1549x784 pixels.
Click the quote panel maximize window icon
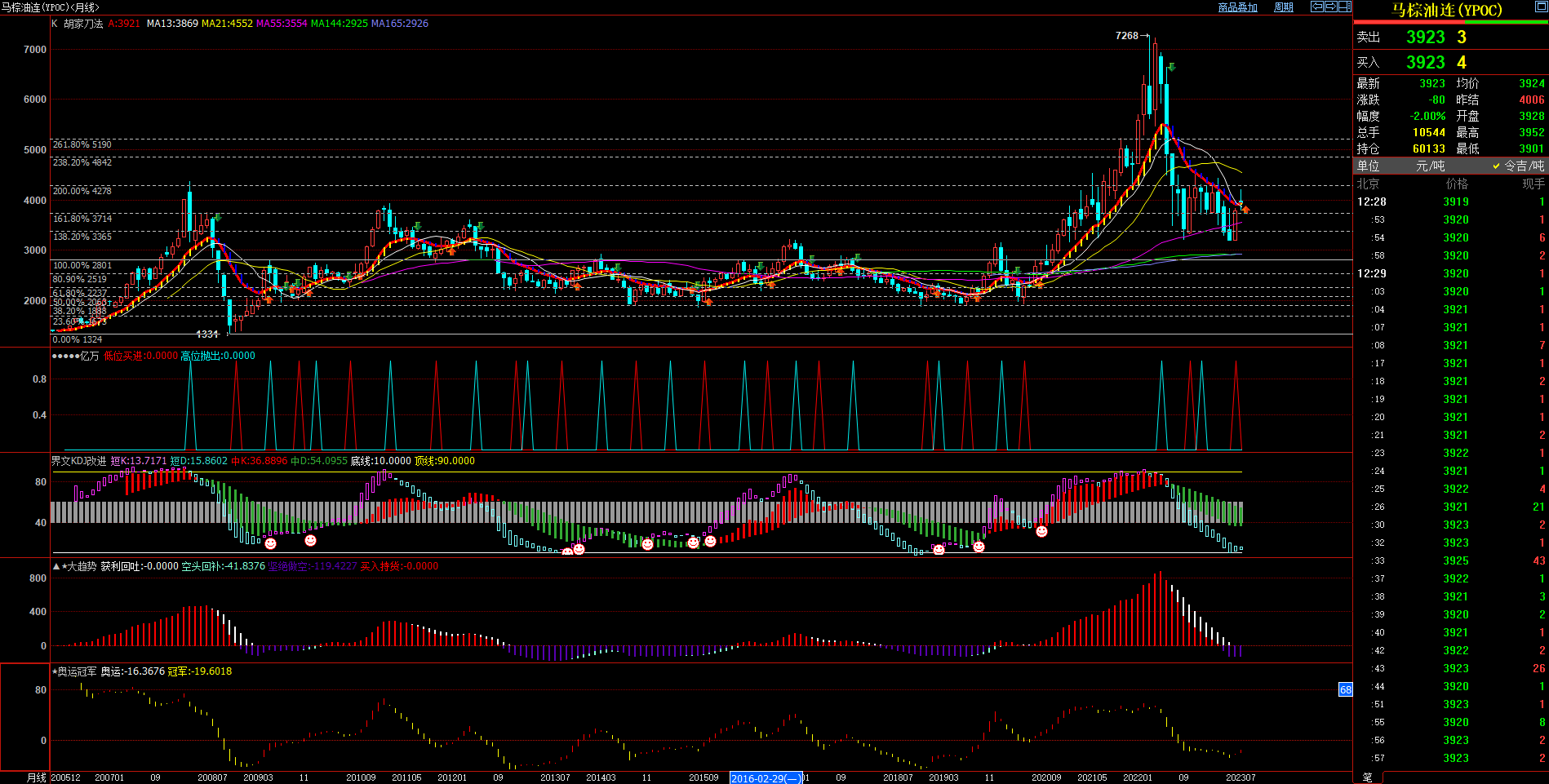(1540, 7)
